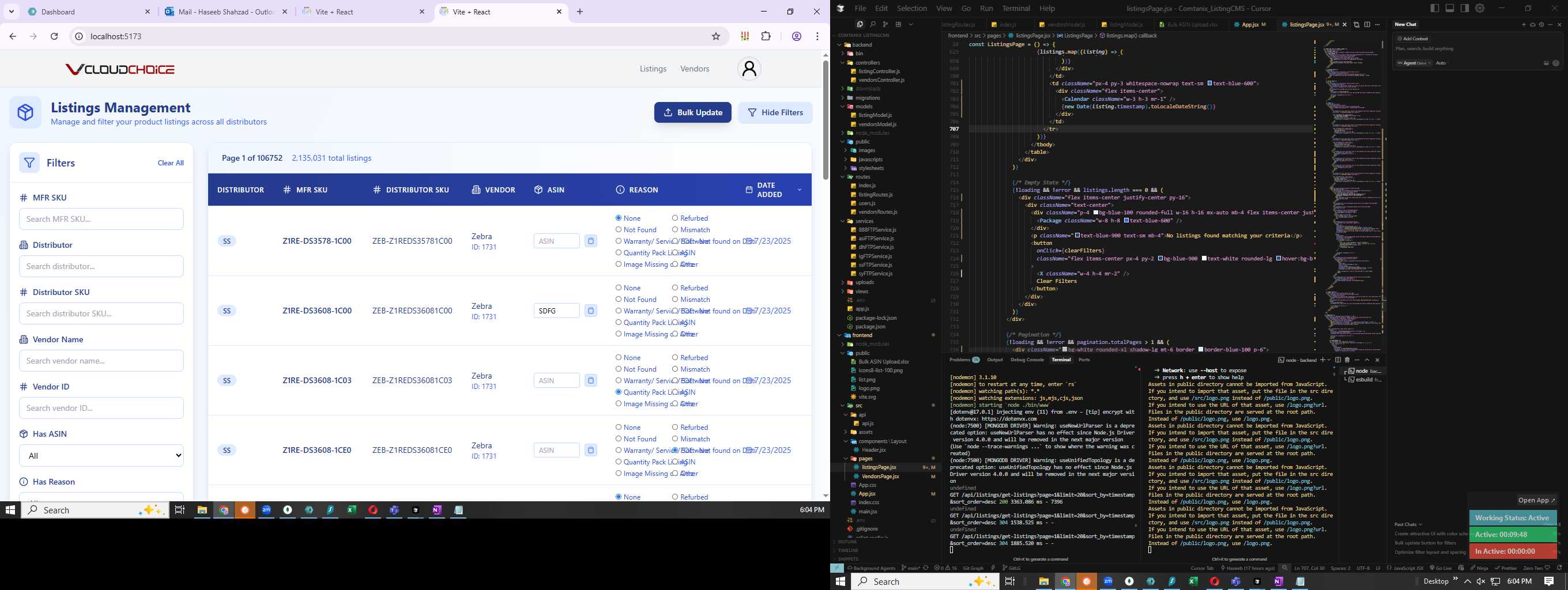Select Not Found reason for Z1RE-DS3608-1CE0
Image resolution: width=1568 pixels, height=590 pixels.
click(x=619, y=439)
